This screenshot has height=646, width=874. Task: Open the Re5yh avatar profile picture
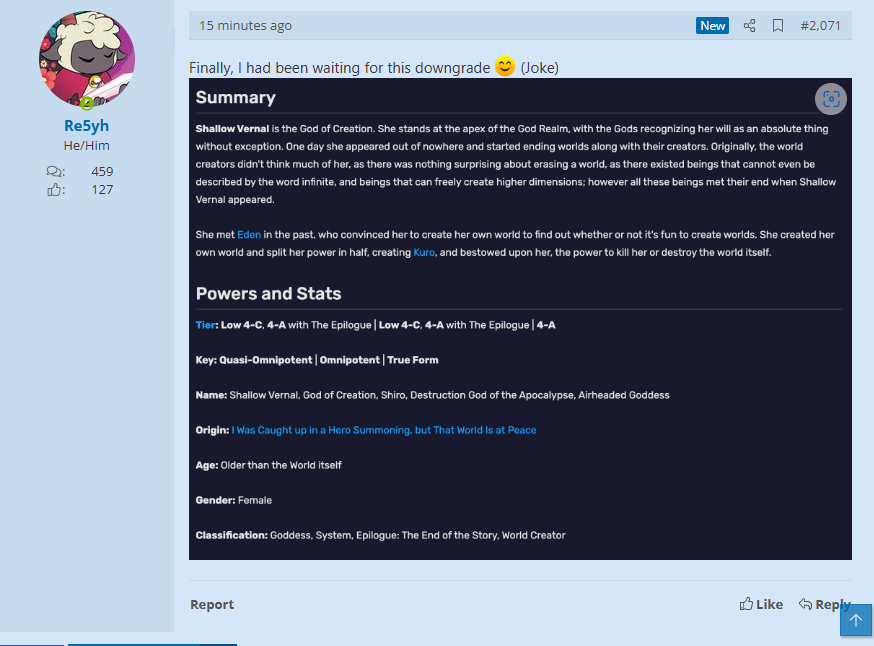(87, 59)
